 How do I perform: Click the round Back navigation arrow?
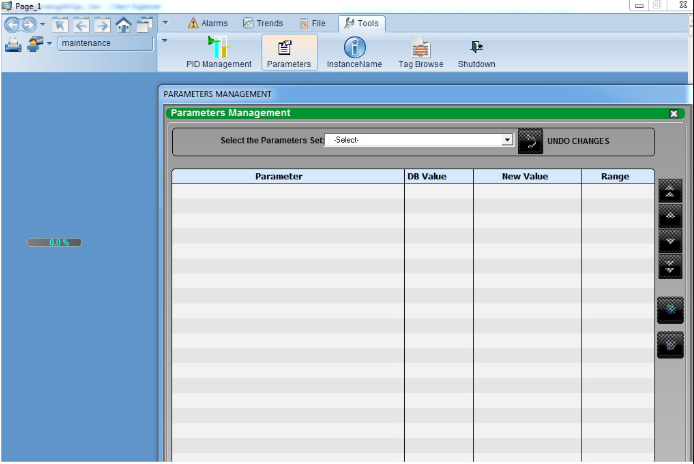click(x=12, y=25)
